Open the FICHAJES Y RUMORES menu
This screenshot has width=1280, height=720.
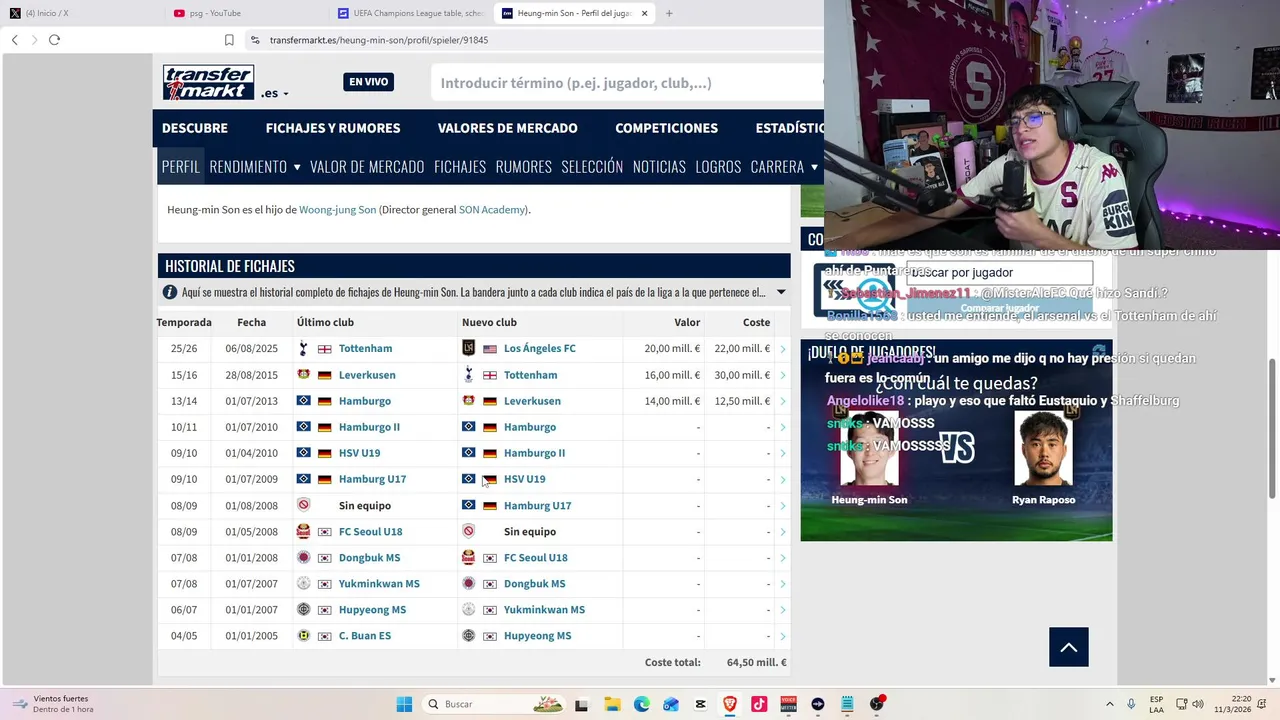pos(333,128)
